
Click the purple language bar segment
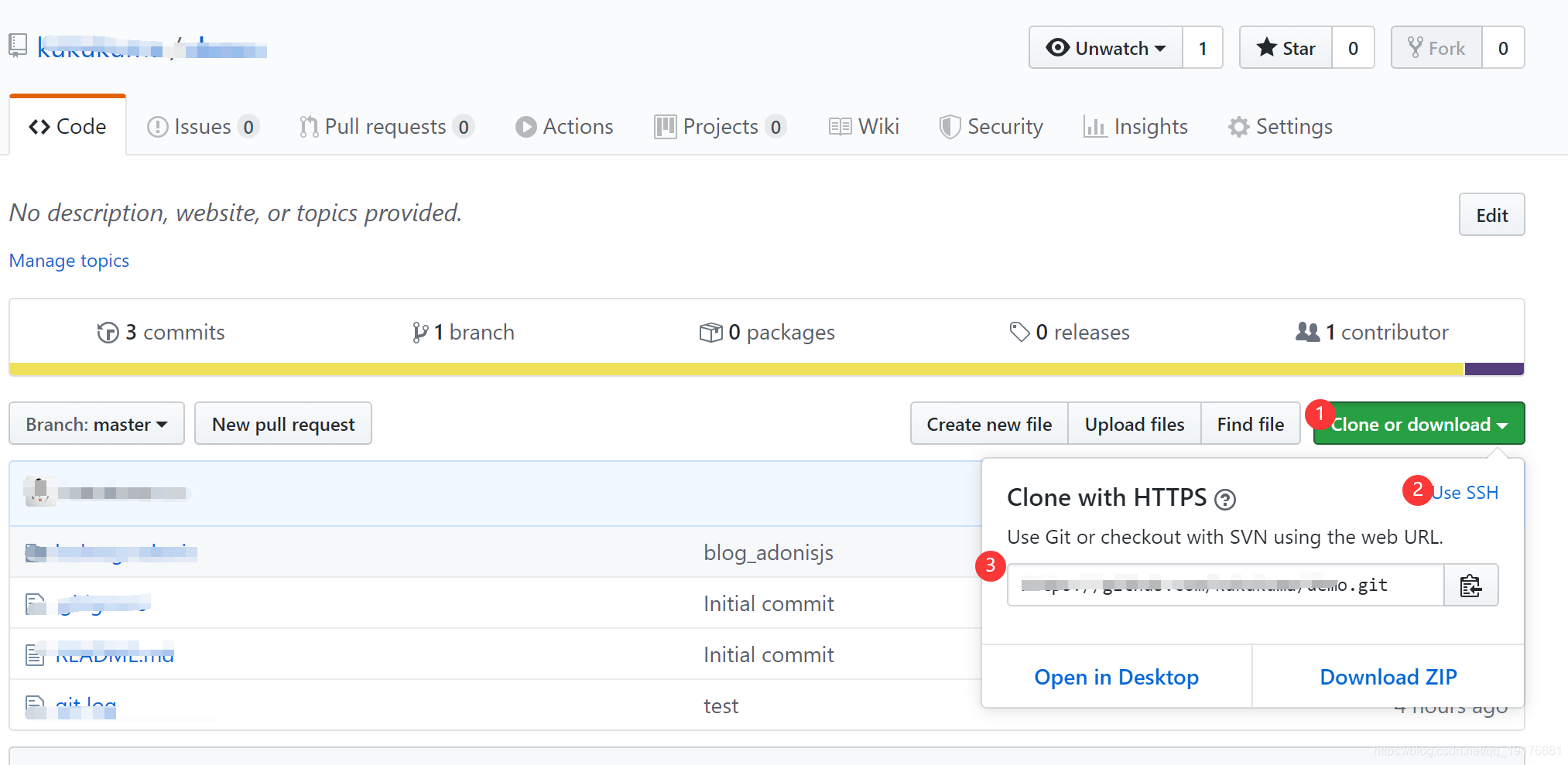[1494, 369]
